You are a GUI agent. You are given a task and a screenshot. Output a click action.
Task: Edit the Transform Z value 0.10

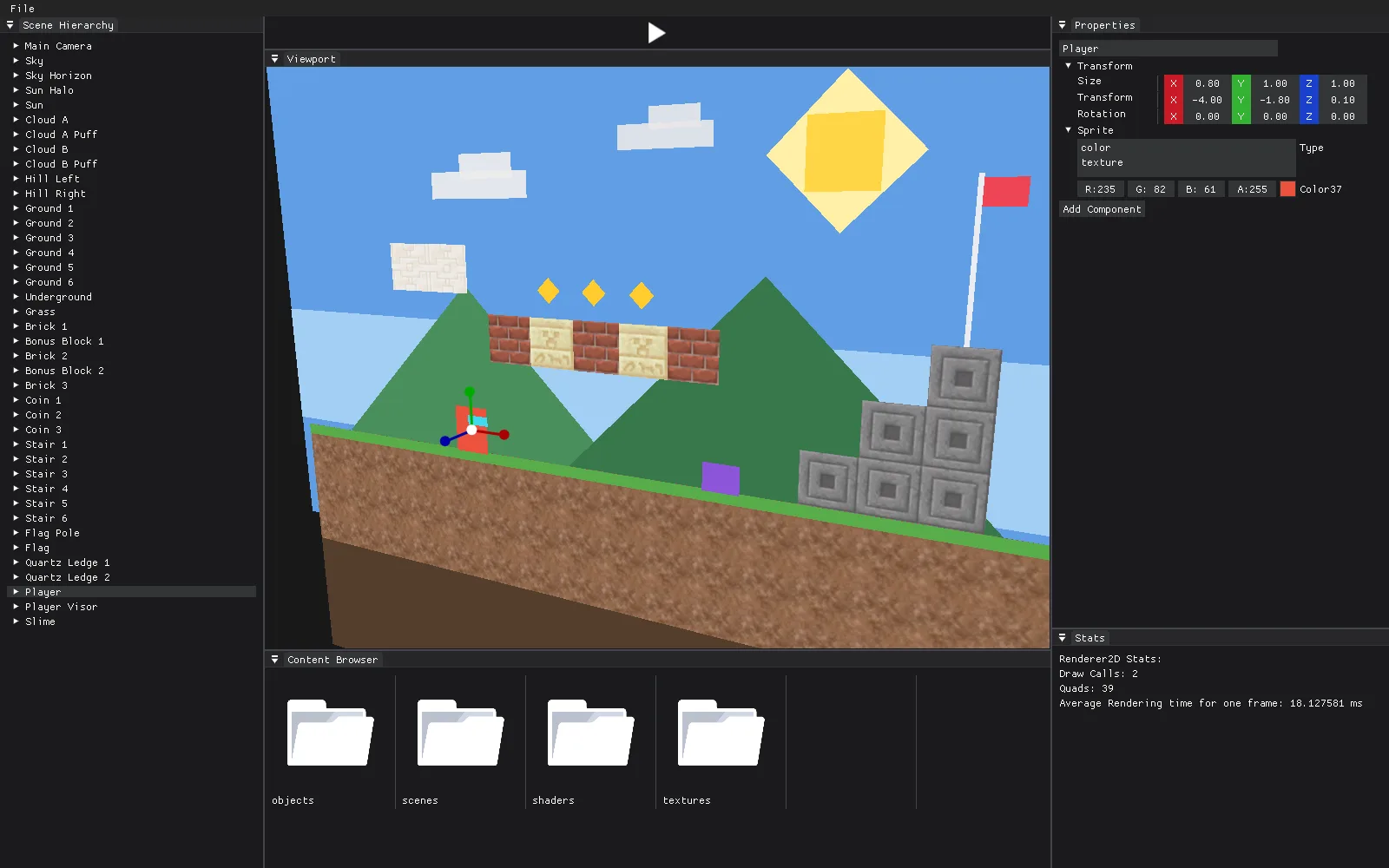coord(1342,100)
